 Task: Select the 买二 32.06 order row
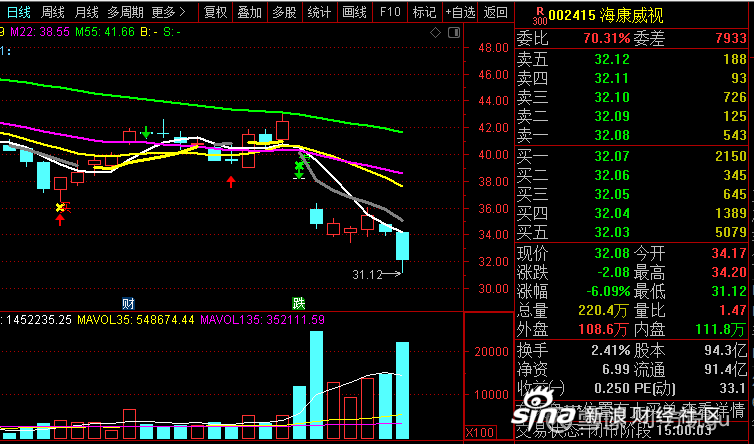(x=631, y=175)
